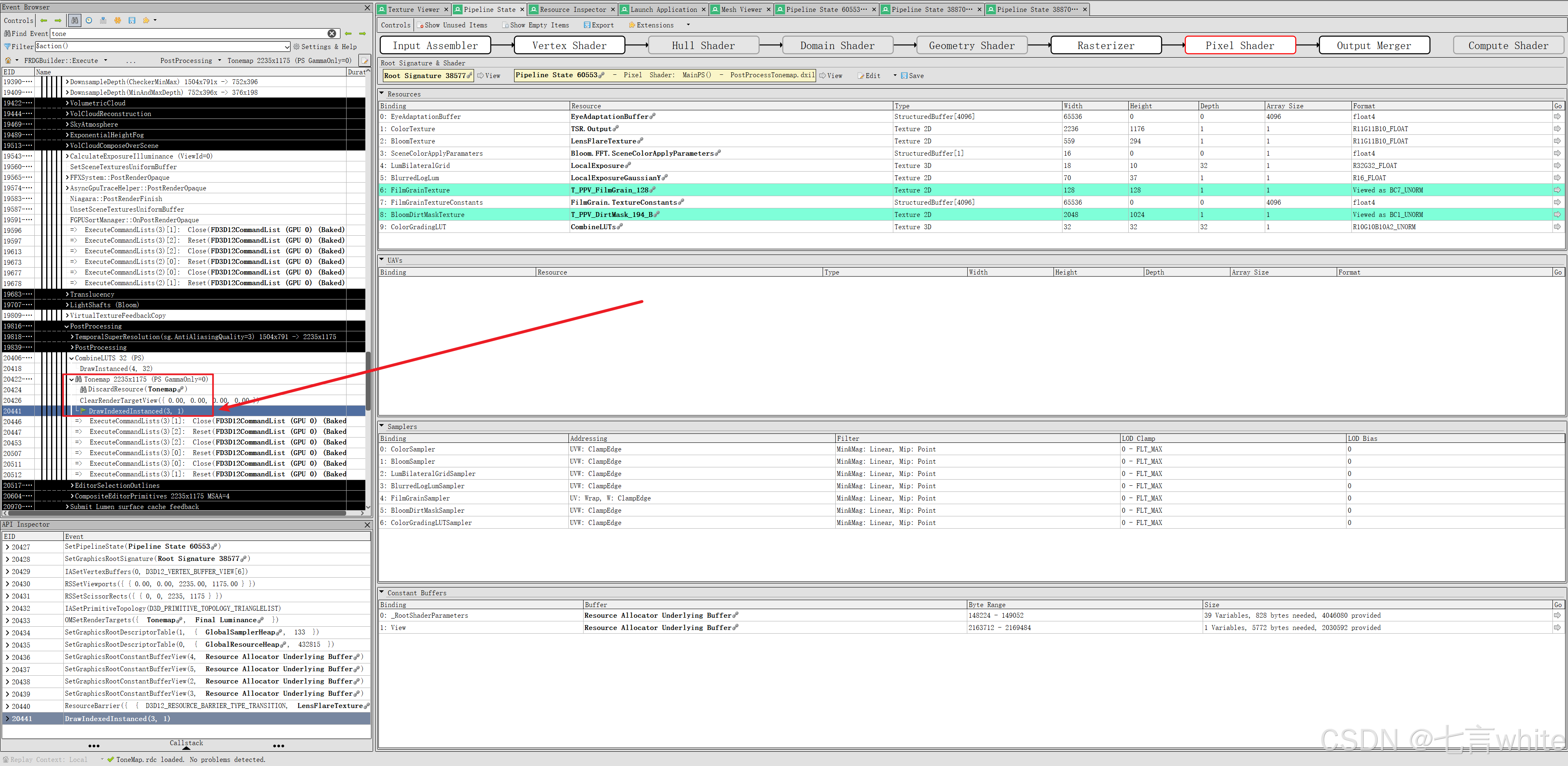1568x766 pixels.
Task: Toggle the binoculars Find Event toolbar icon
Action: [x=74, y=20]
